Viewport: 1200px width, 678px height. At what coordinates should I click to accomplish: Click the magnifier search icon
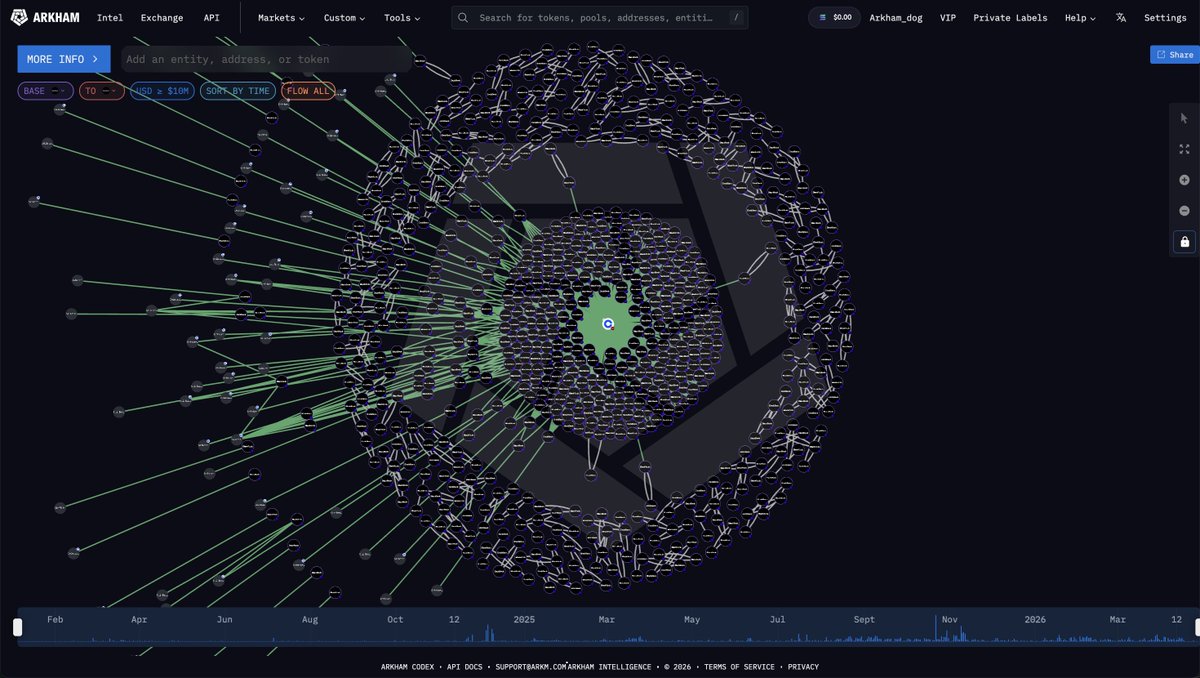pos(465,18)
